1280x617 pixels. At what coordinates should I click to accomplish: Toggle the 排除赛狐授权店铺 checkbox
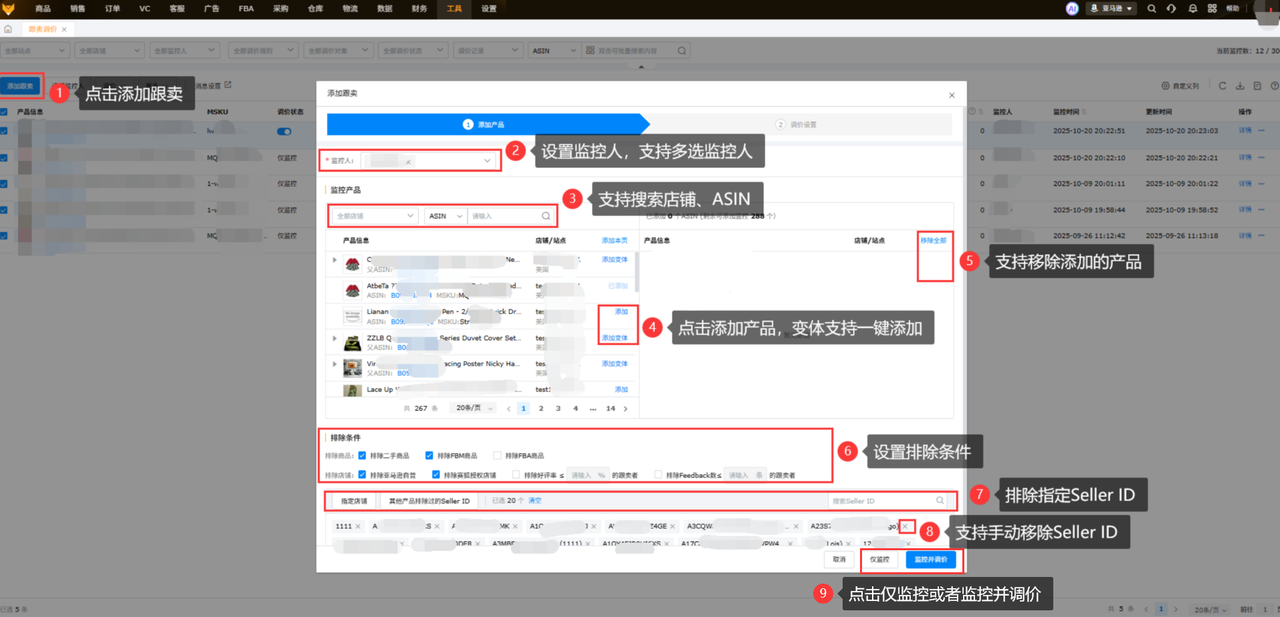point(435,475)
